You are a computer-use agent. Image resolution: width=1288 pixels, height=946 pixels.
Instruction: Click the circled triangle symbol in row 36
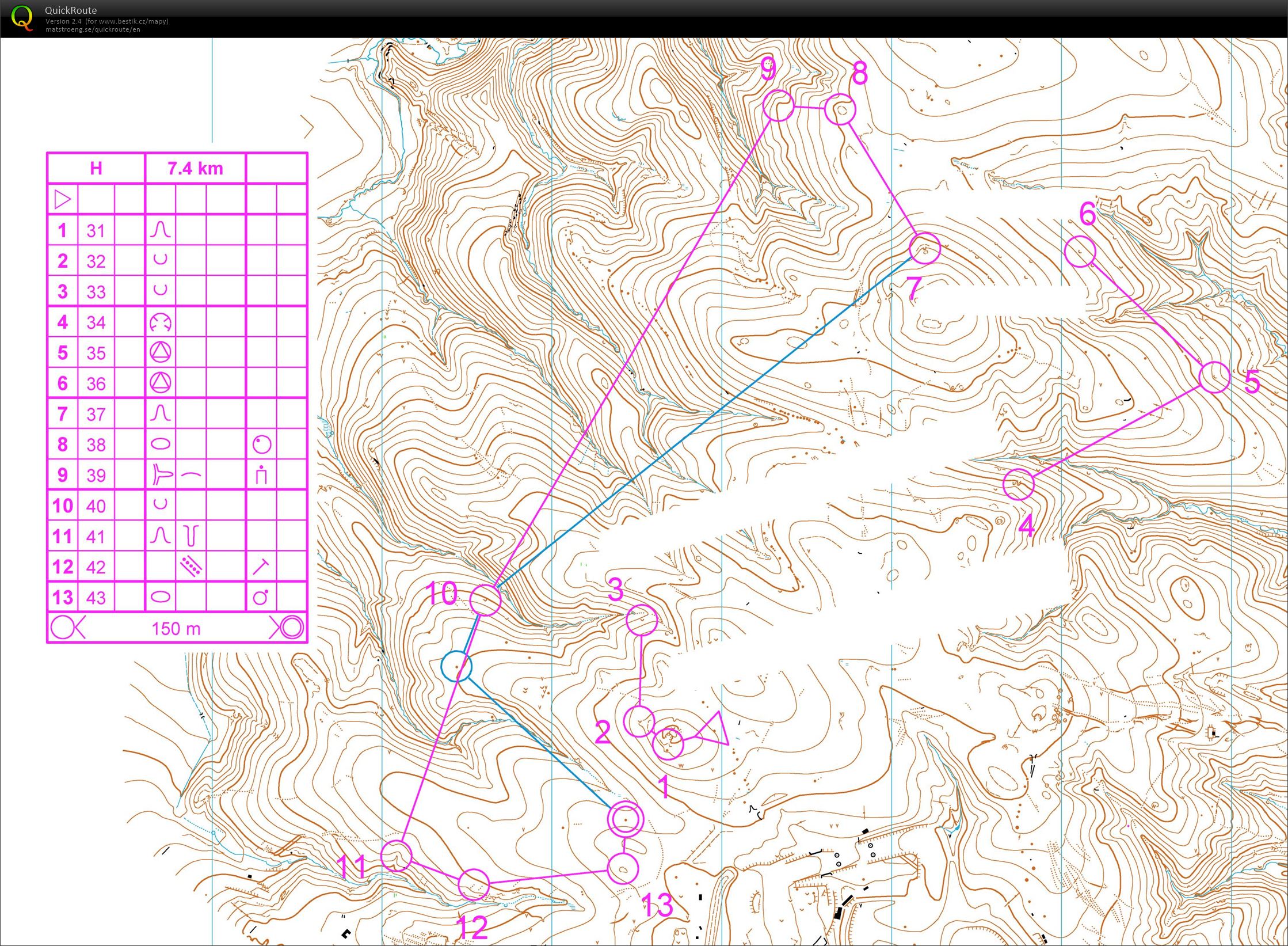click(161, 382)
